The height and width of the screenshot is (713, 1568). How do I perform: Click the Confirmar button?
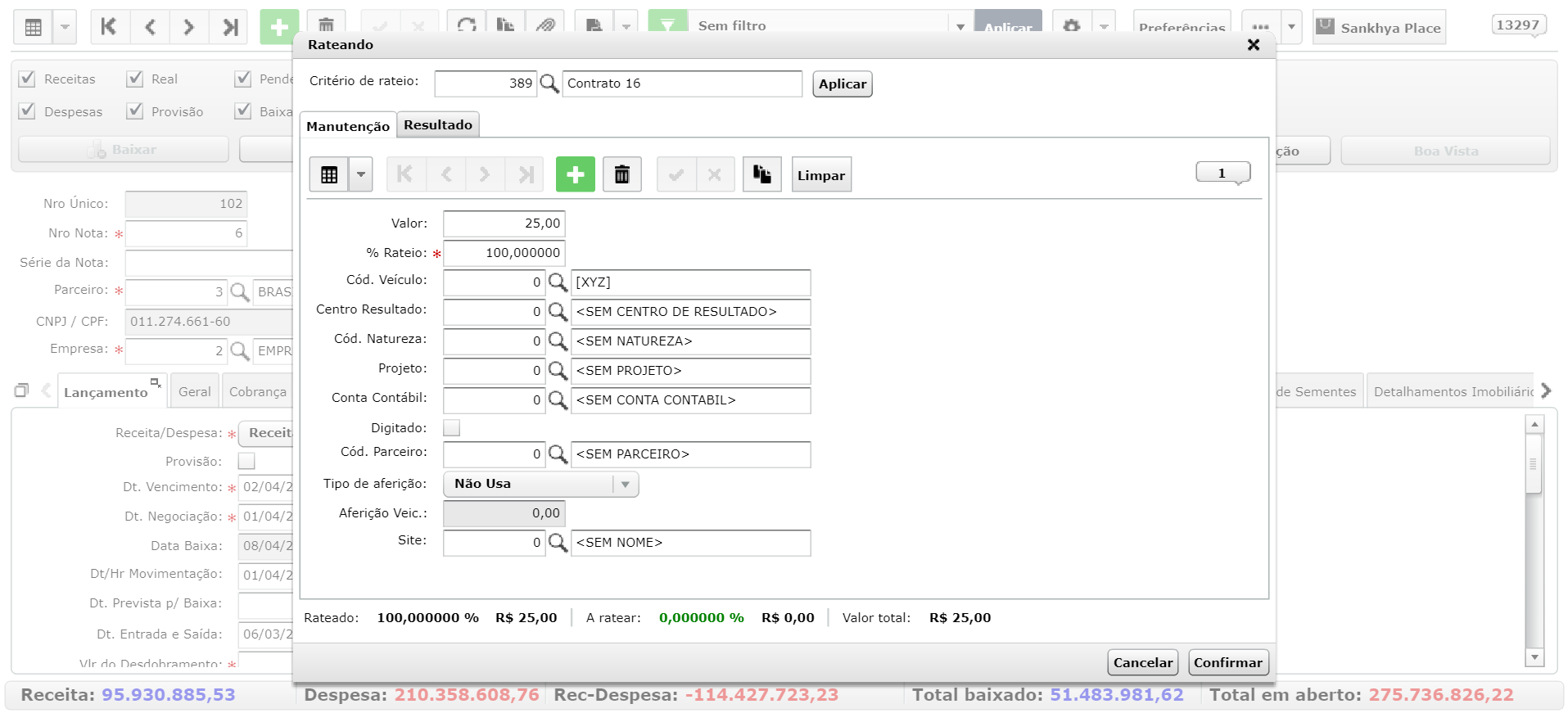(x=1227, y=662)
